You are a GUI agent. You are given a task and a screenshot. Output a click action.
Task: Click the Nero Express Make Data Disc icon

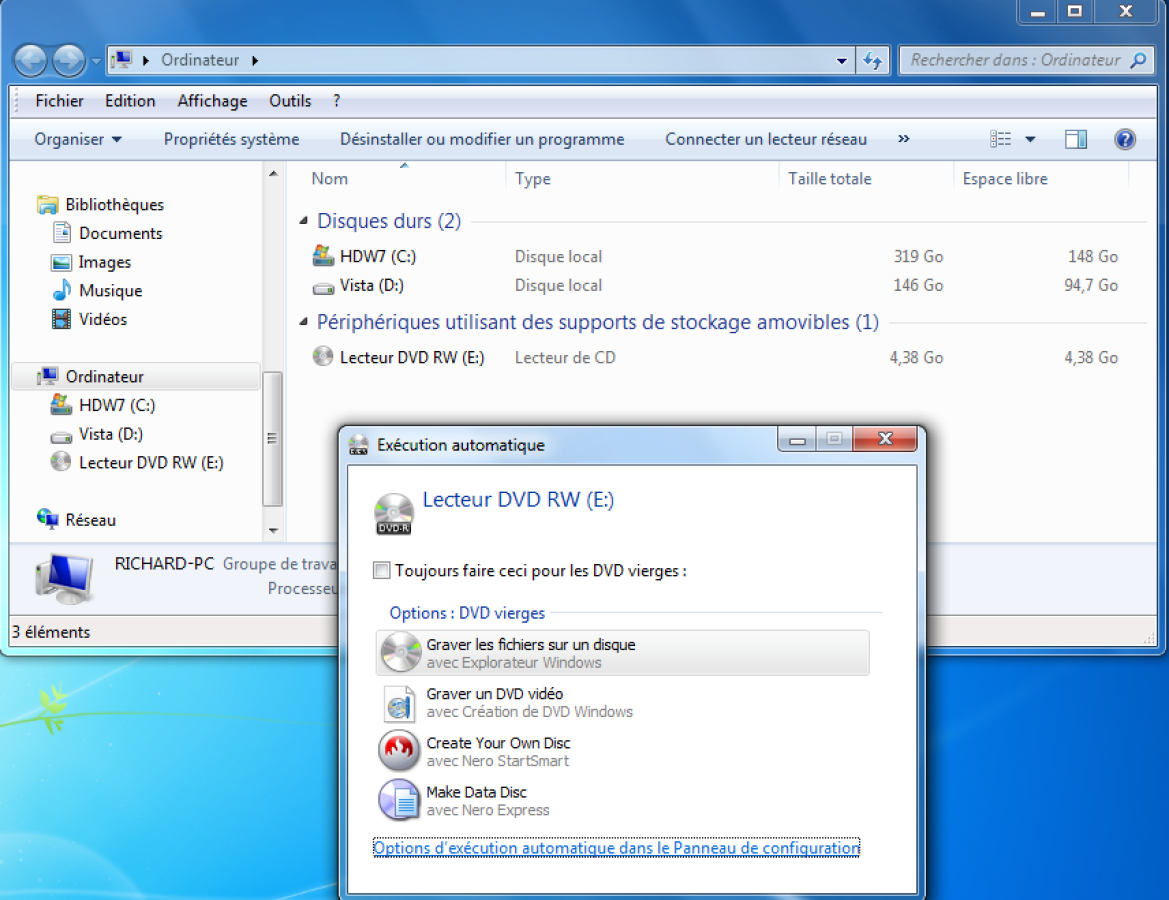(x=399, y=800)
